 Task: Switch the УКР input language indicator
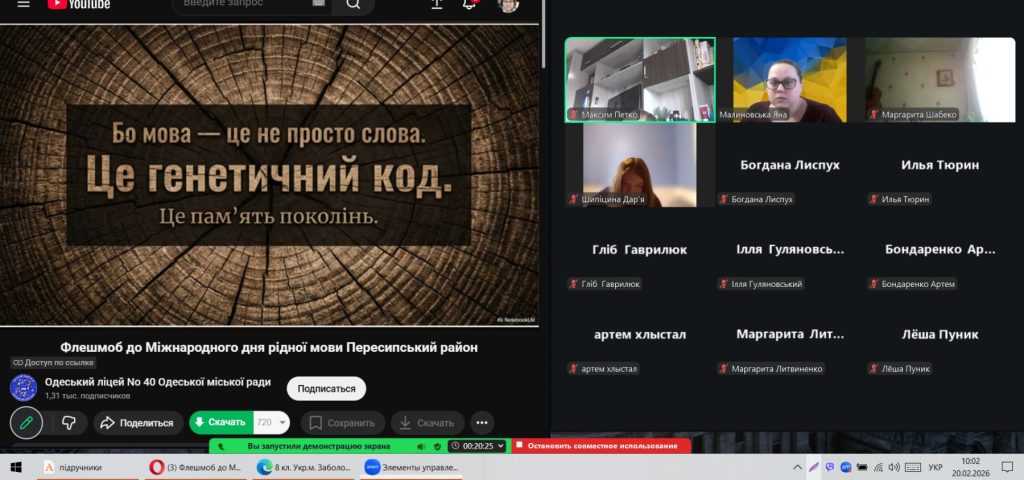pos(935,467)
